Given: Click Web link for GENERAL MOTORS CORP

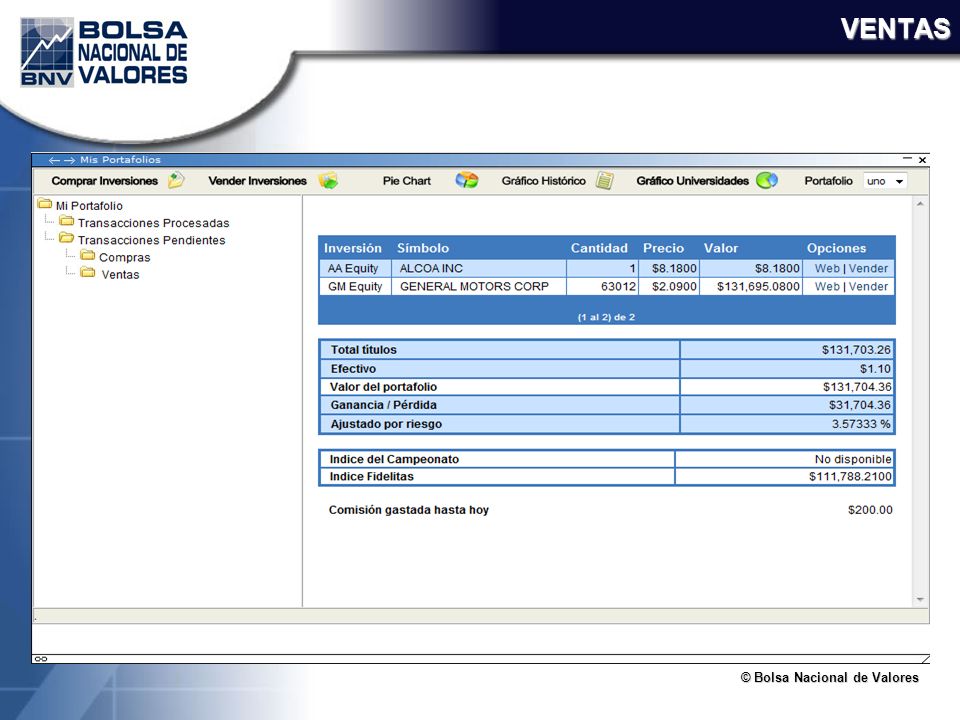Looking at the screenshot, I should 827,287.
